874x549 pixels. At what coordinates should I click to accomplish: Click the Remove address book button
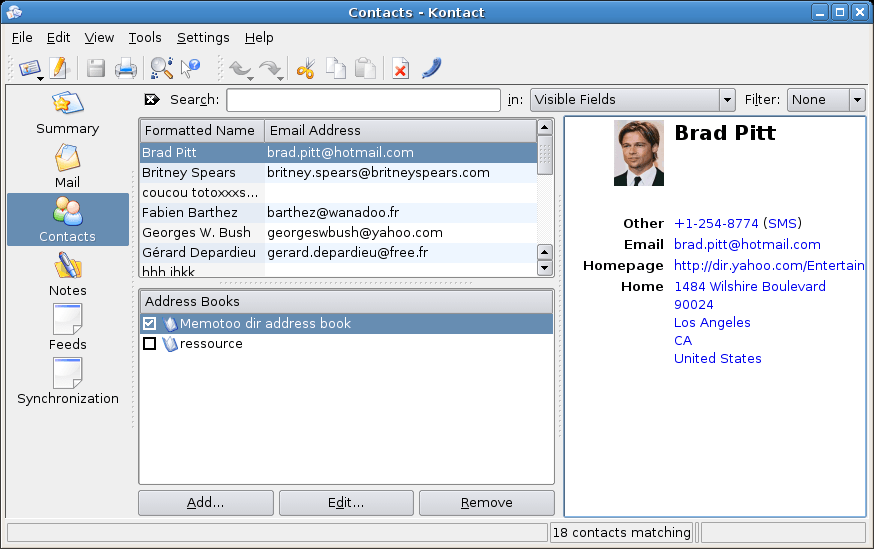pos(487,503)
